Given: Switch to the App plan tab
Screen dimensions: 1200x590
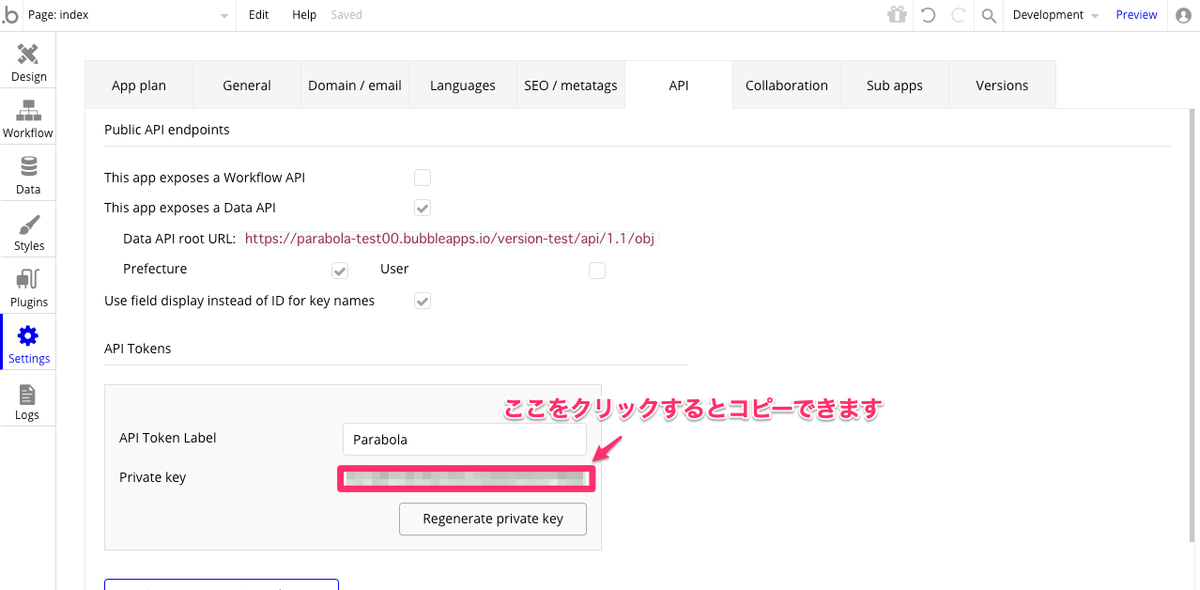Looking at the screenshot, I should pos(139,86).
